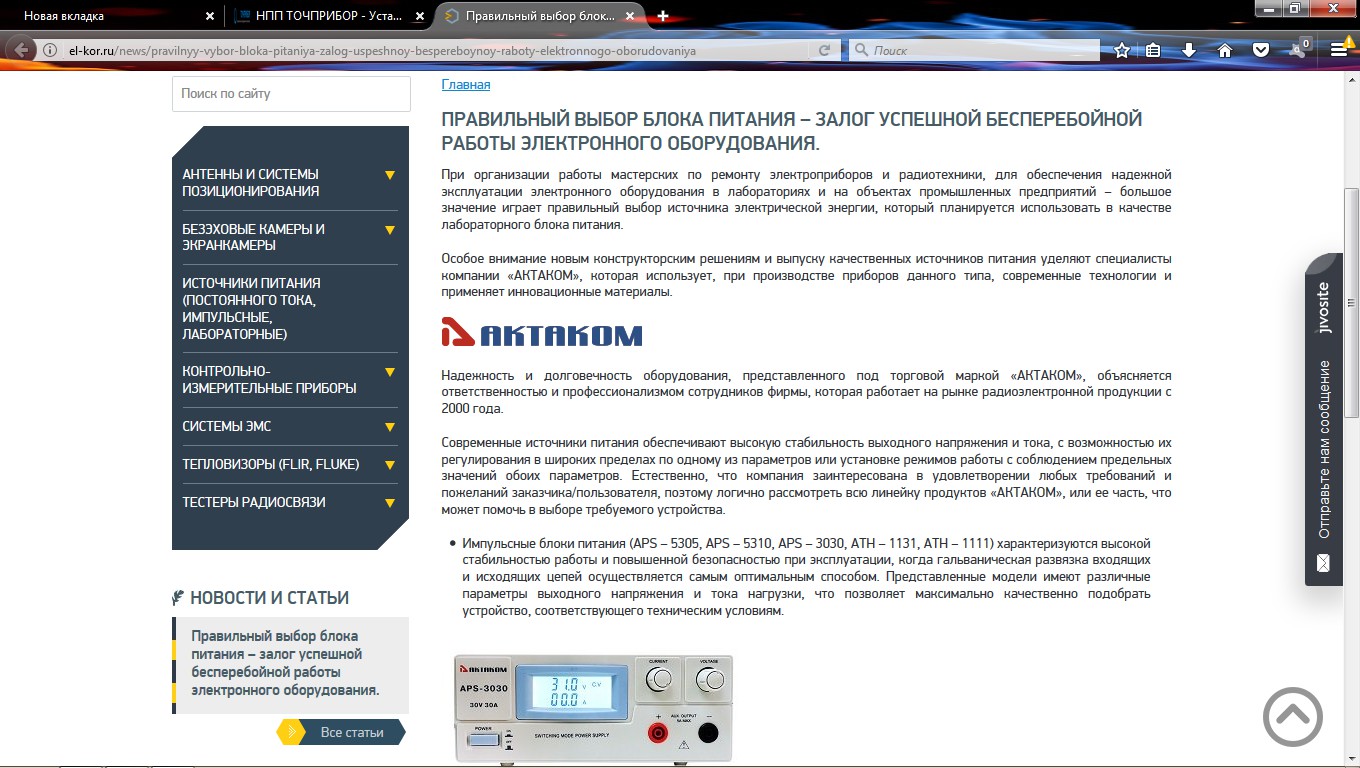Open the 'Тестеры радиосвязи' category

pos(254,502)
